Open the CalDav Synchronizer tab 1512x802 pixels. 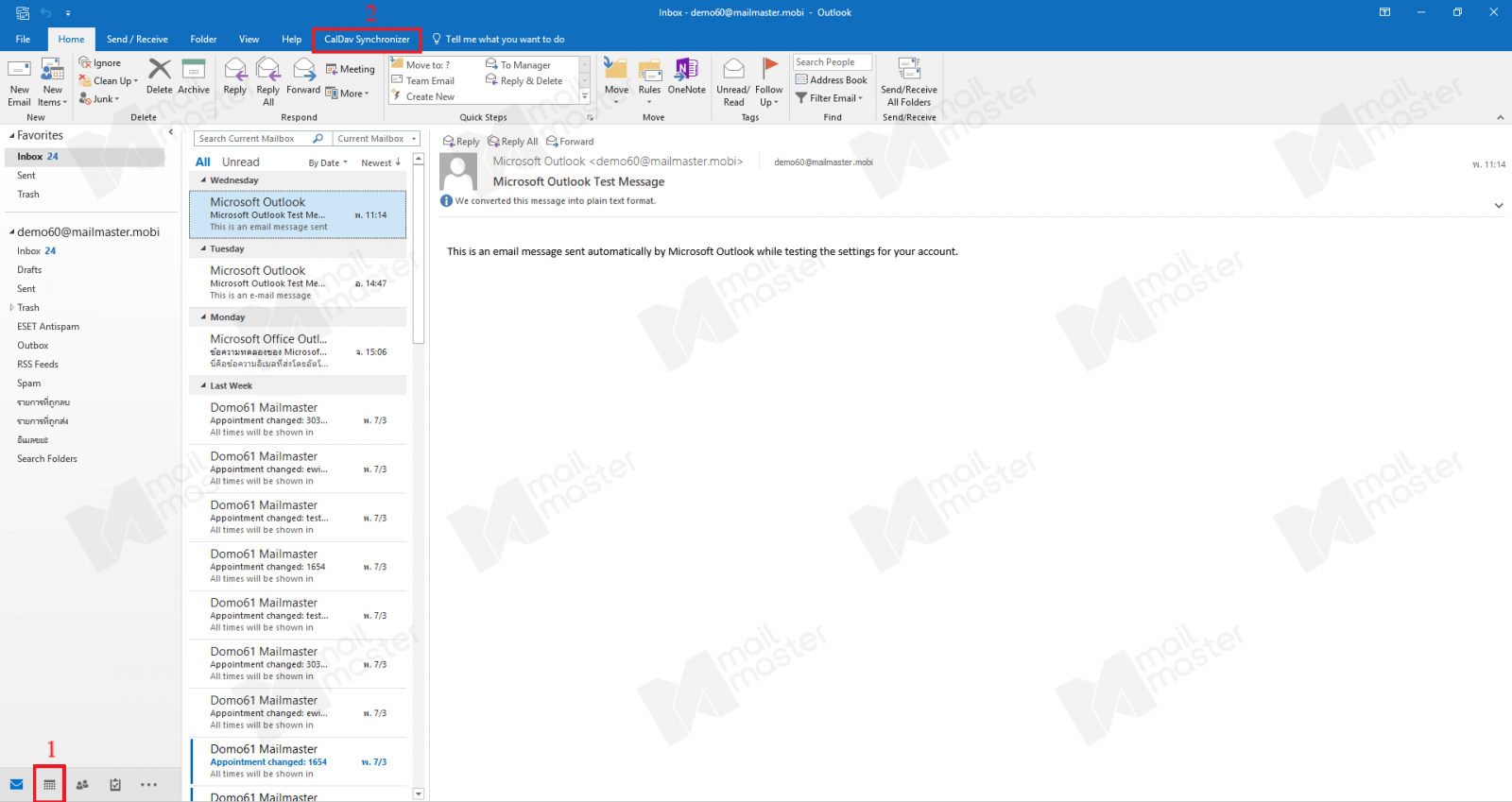click(367, 39)
